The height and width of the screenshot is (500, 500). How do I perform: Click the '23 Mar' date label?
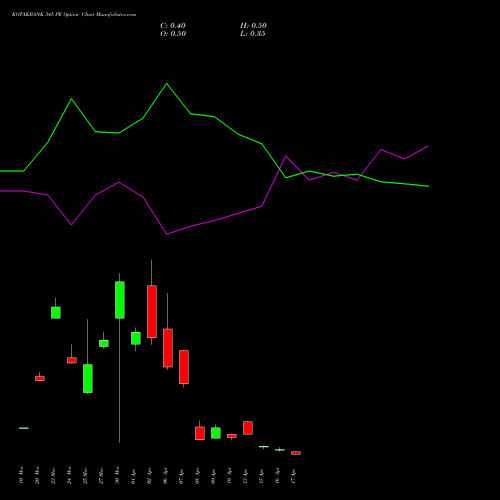53,475
